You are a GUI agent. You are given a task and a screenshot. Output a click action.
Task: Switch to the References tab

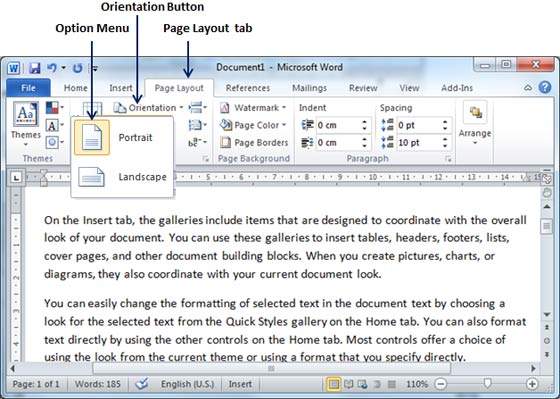(x=248, y=88)
